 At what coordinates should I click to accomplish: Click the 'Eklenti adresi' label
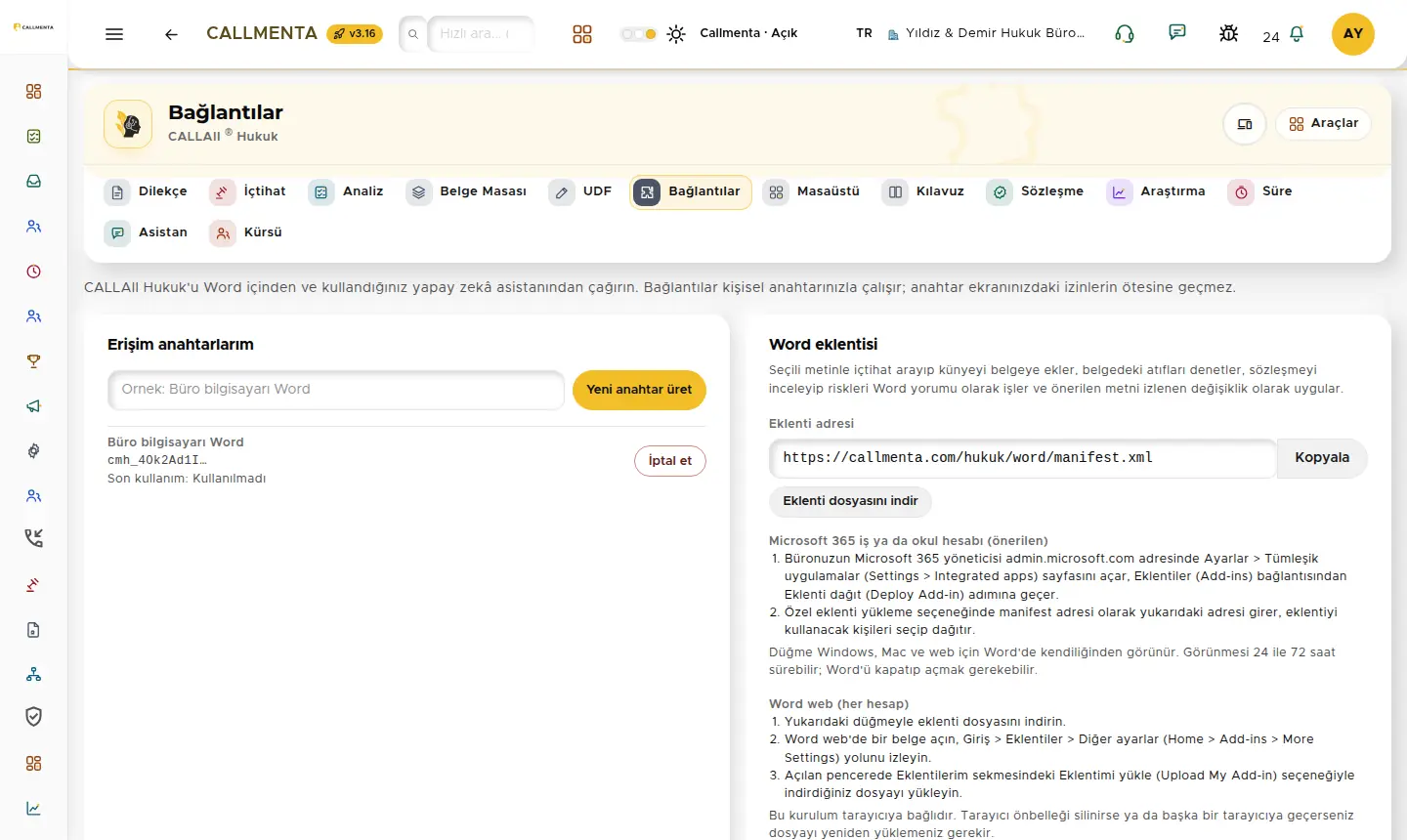(812, 424)
